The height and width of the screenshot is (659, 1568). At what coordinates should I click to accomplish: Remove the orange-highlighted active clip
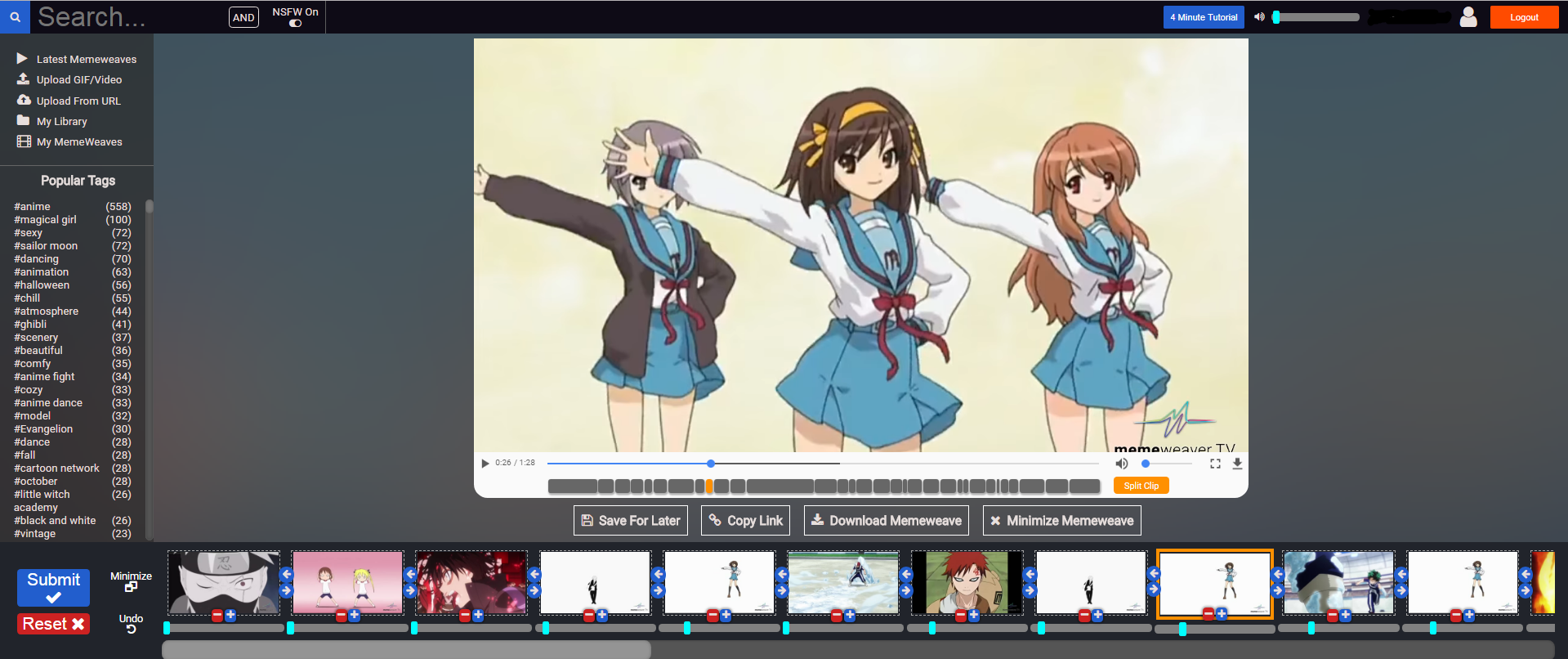click(1208, 614)
